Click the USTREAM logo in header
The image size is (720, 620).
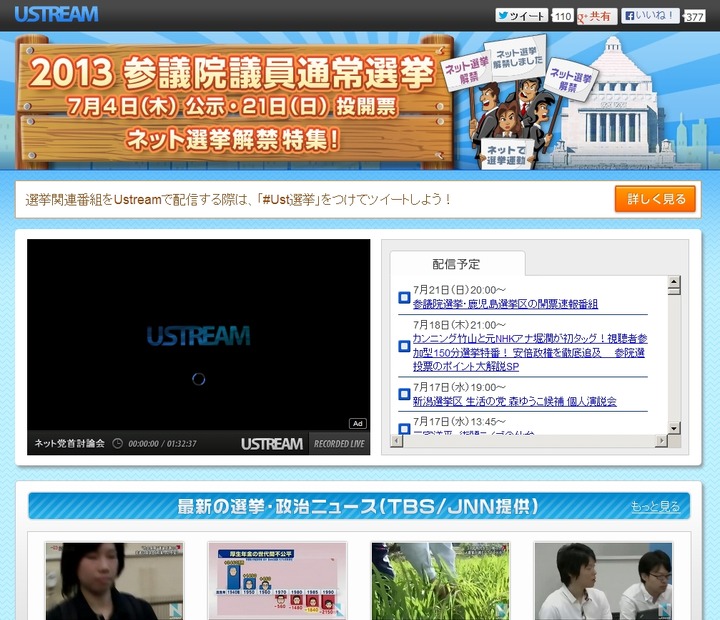[56, 14]
